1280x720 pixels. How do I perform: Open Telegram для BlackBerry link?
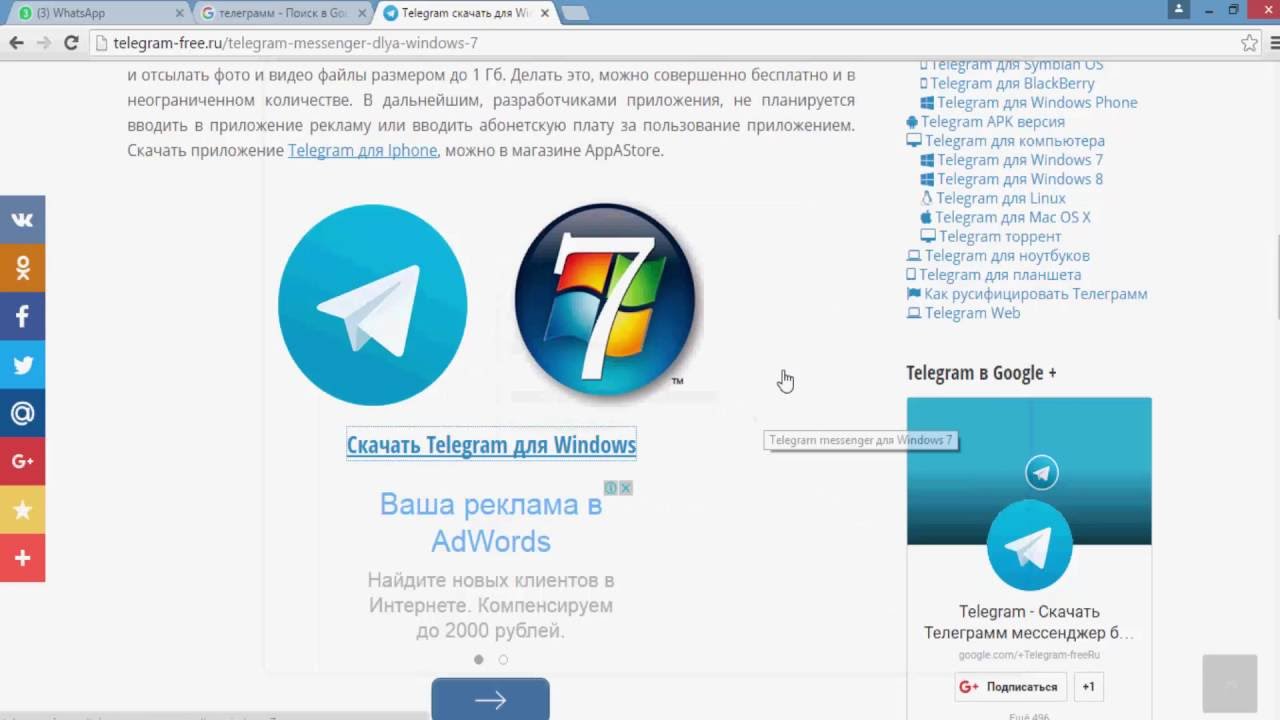(x=1012, y=83)
